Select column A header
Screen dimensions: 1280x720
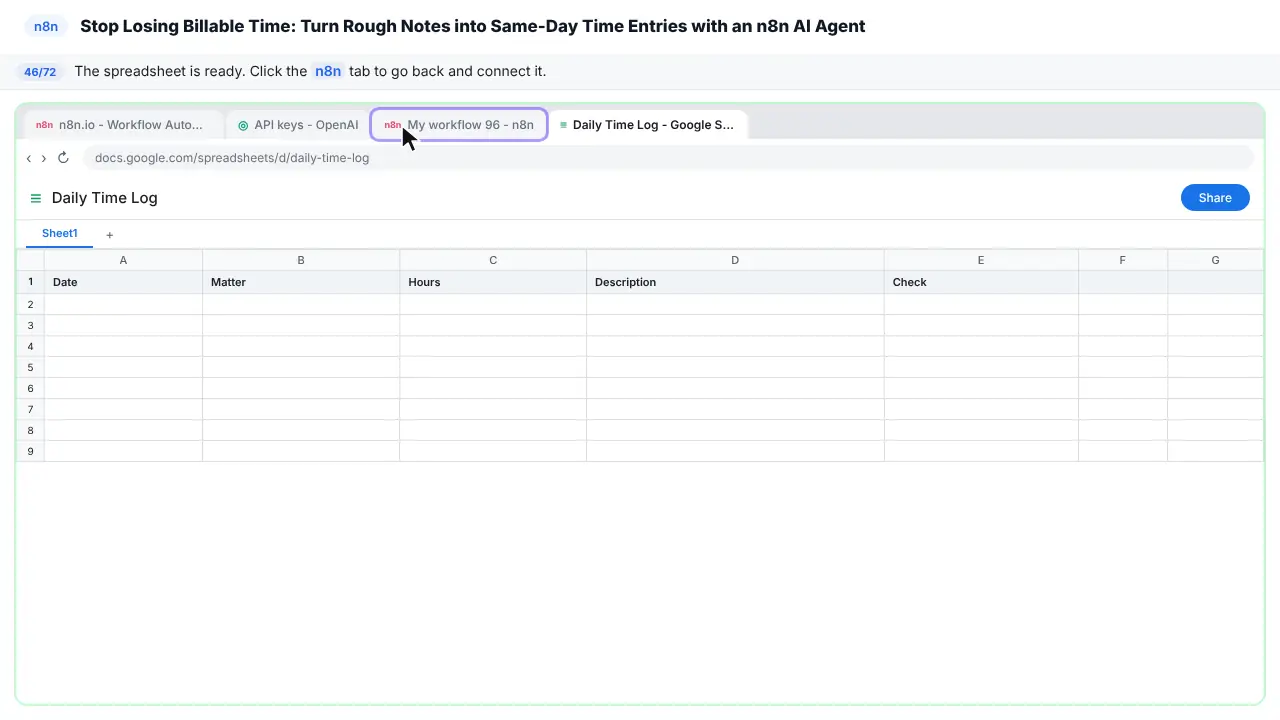point(123,260)
